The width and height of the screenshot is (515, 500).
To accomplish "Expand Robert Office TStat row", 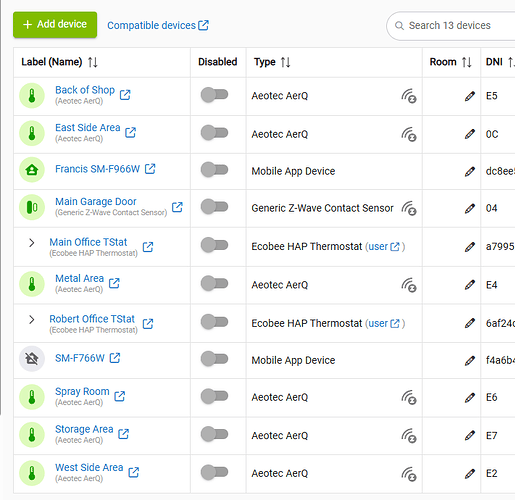I will 32,320.
